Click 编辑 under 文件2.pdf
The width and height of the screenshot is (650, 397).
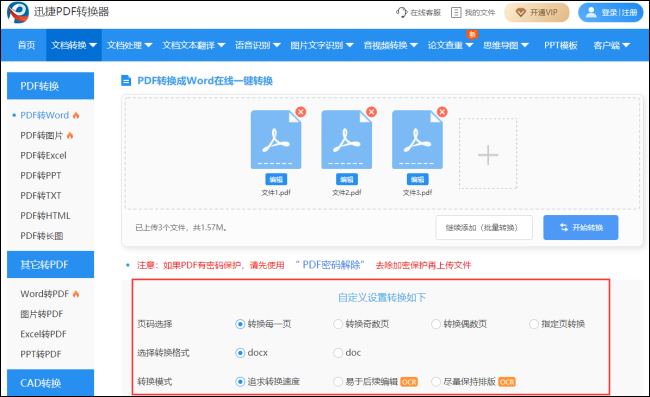(x=347, y=179)
